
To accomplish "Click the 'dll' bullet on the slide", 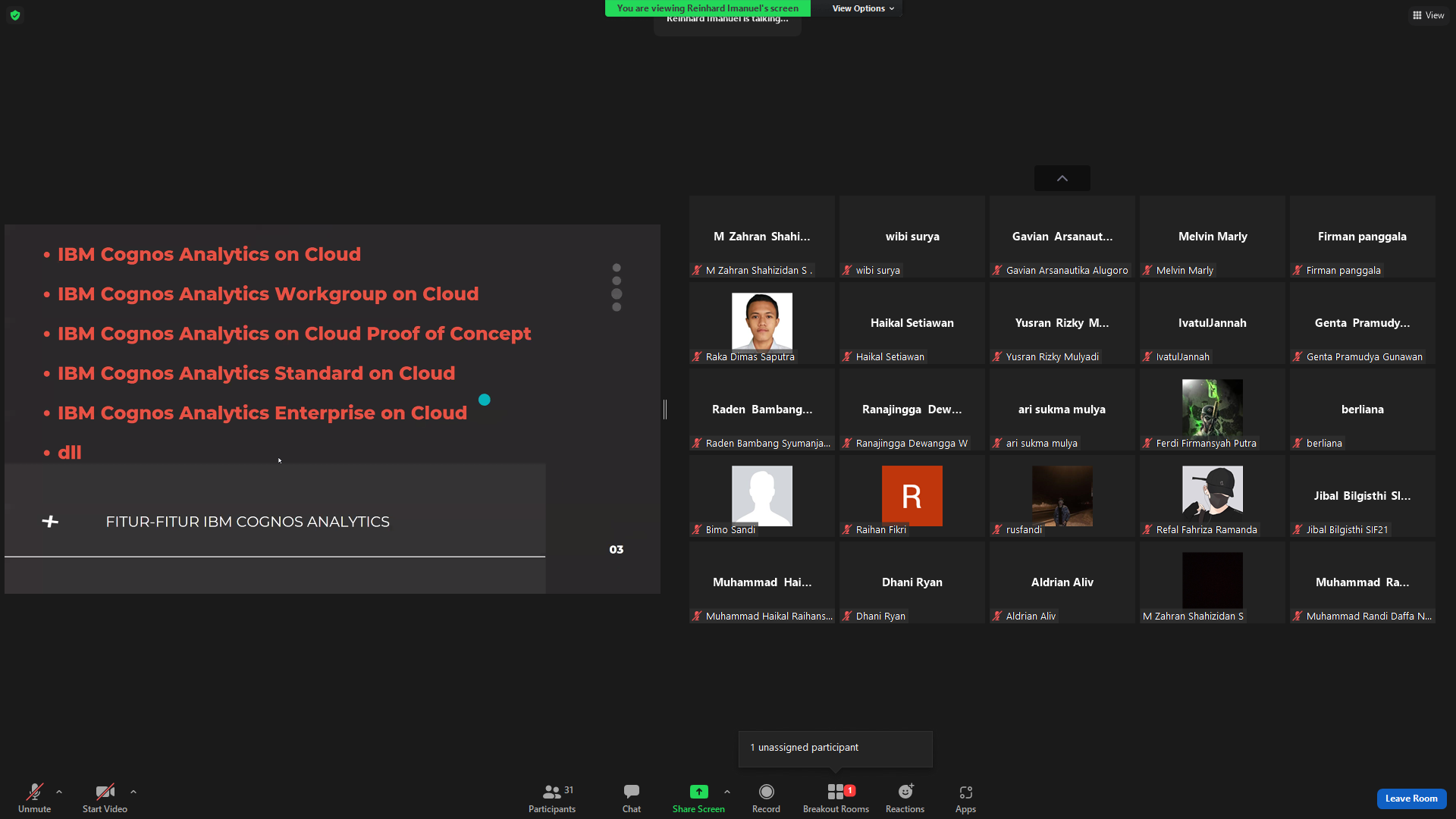I will [70, 453].
